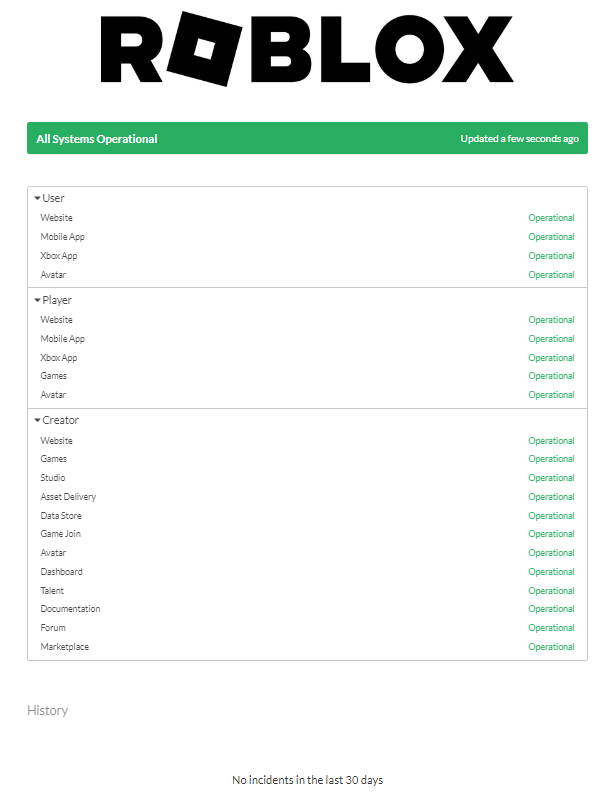This screenshot has width=606, height=803.
Task: Click Data Store component row
Action: [x=61, y=516]
